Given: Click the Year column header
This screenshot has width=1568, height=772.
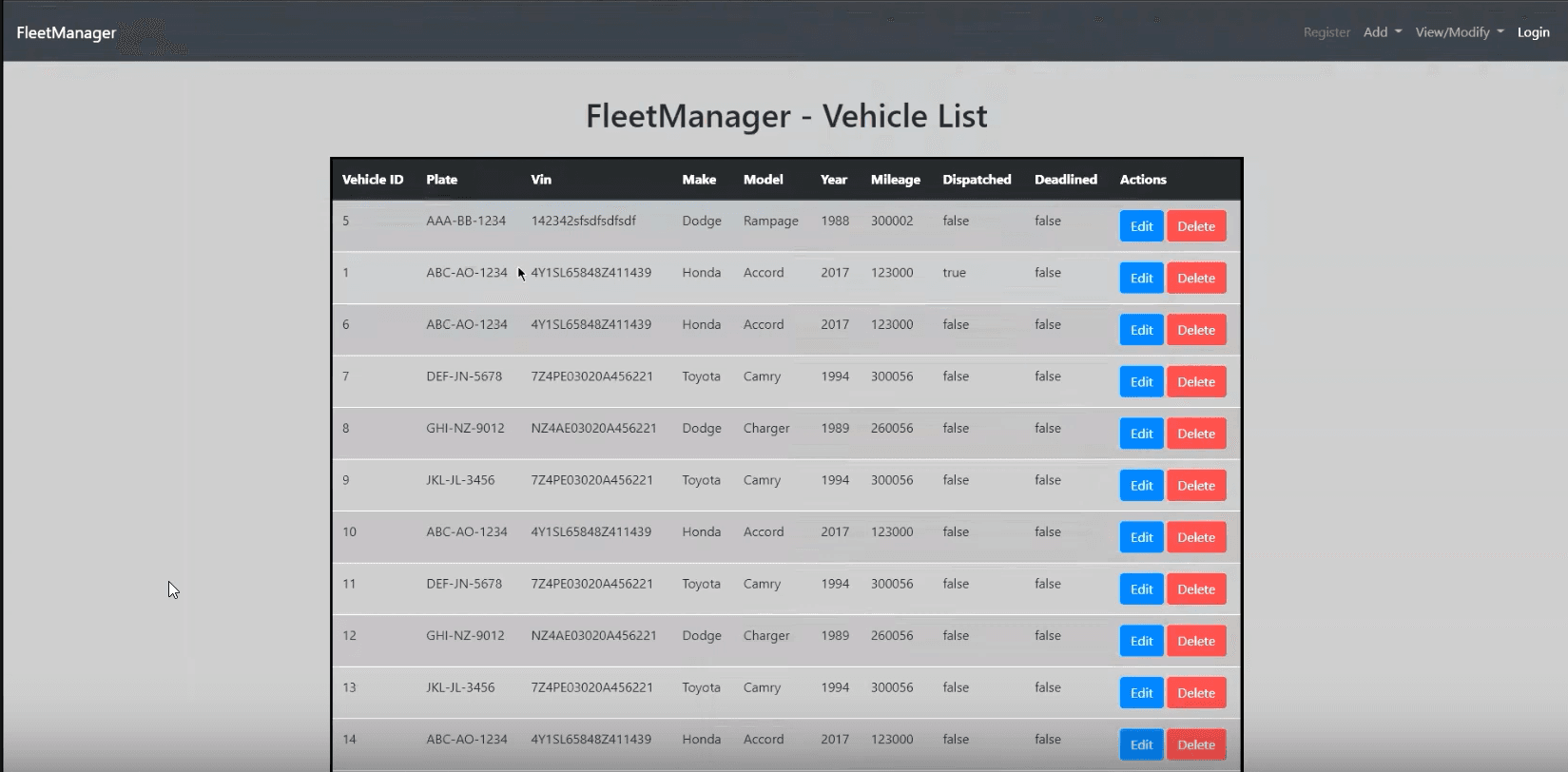Looking at the screenshot, I should [834, 180].
